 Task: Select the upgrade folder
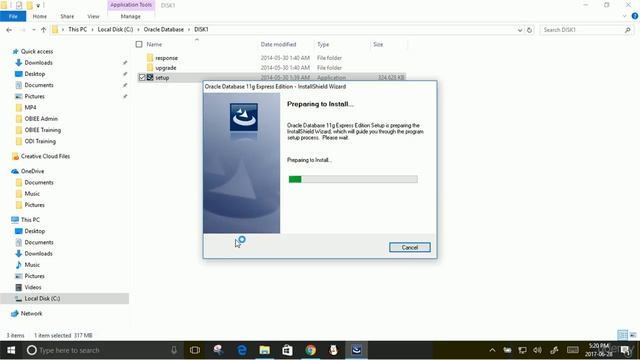coord(166,68)
